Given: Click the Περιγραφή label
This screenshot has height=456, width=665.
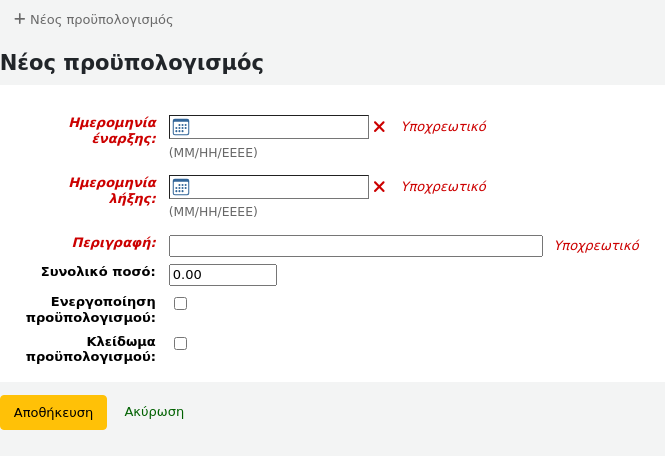Looking at the screenshot, I should click(x=114, y=243).
